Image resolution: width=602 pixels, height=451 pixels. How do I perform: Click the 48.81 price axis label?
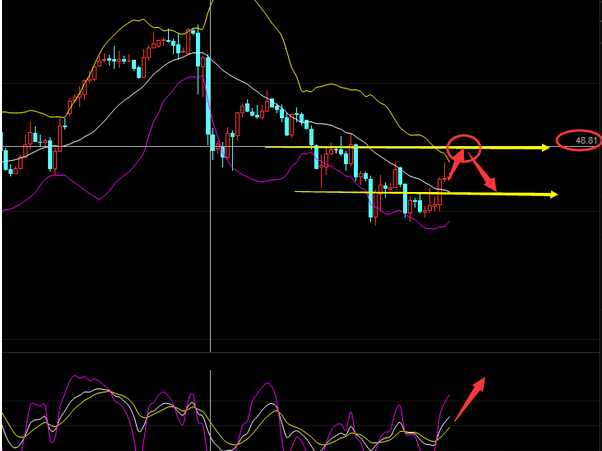tap(587, 141)
